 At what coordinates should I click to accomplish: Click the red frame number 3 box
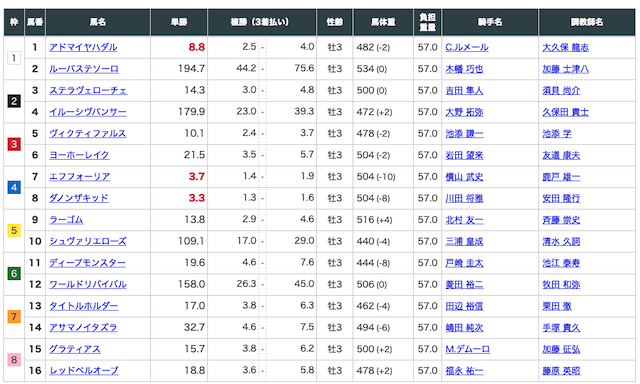tap(14, 144)
